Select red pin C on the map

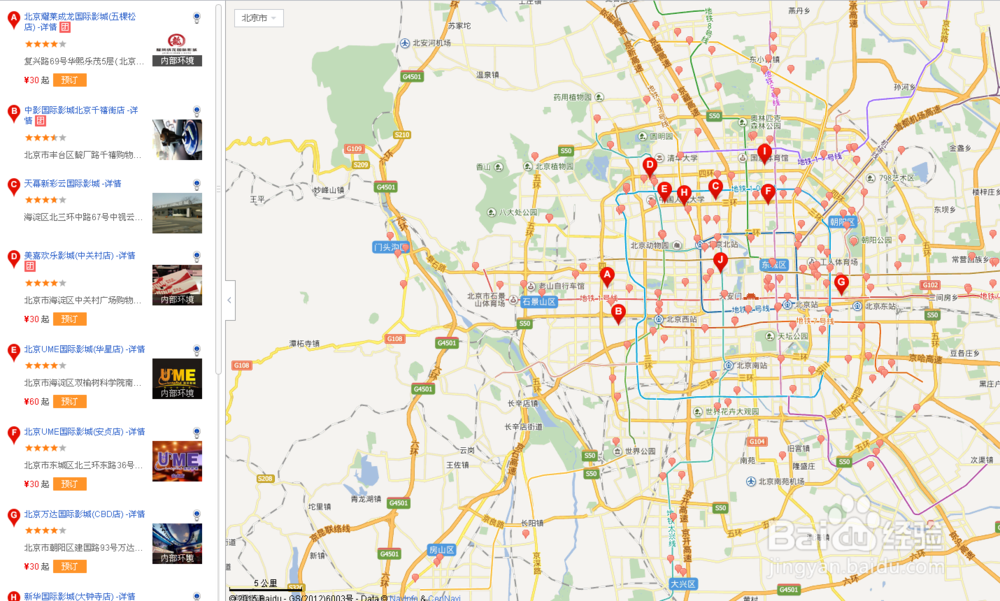click(716, 188)
